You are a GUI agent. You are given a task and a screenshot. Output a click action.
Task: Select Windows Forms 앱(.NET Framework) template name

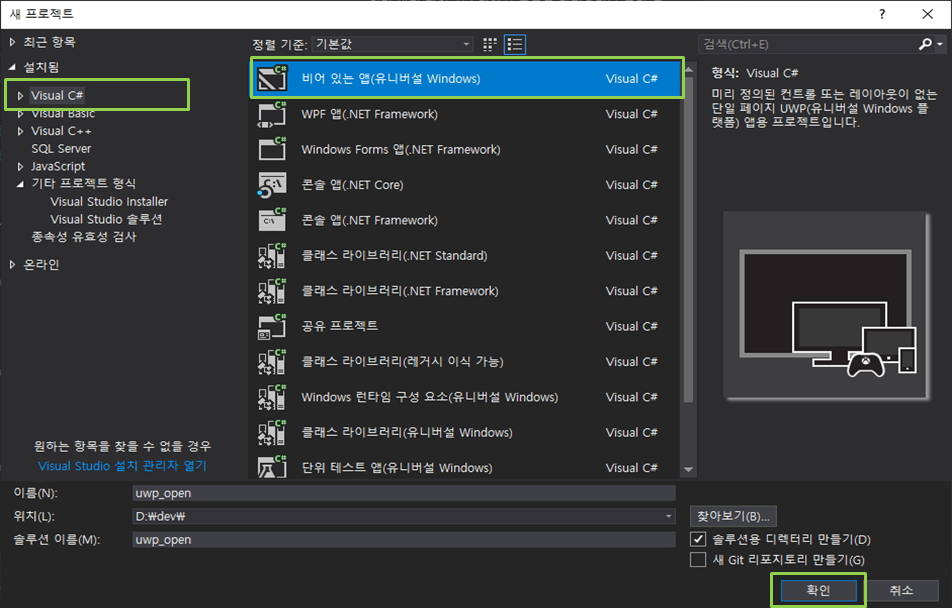(x=401, y=149)
